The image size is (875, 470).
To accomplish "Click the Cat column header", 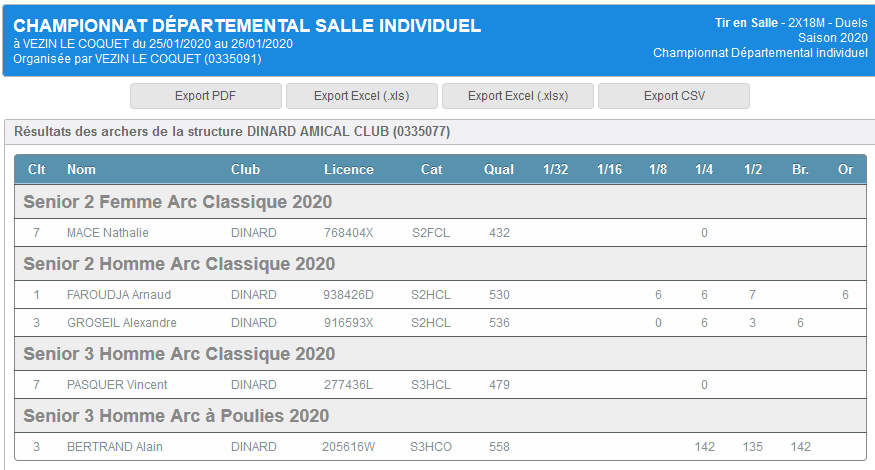I will (x=431, y=169).
